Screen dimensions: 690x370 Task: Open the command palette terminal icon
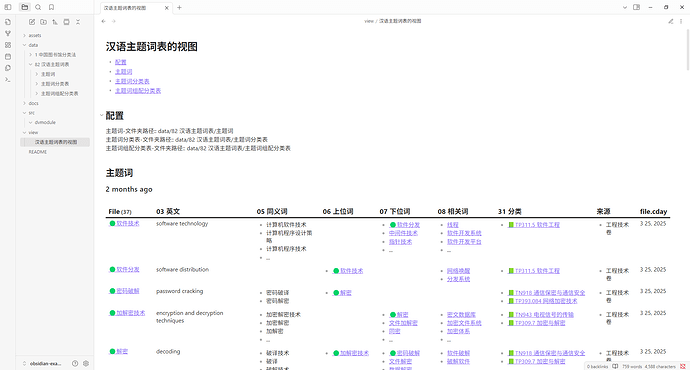click(x=7, y=80)
